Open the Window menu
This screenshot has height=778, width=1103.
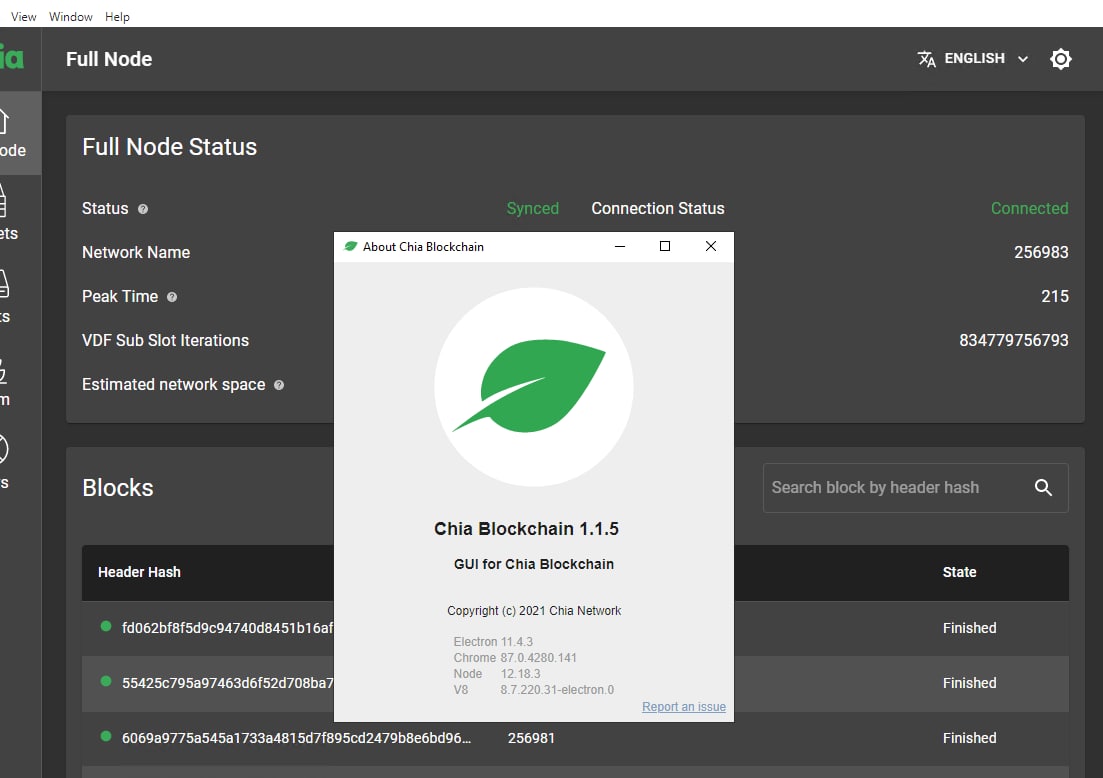70,16
